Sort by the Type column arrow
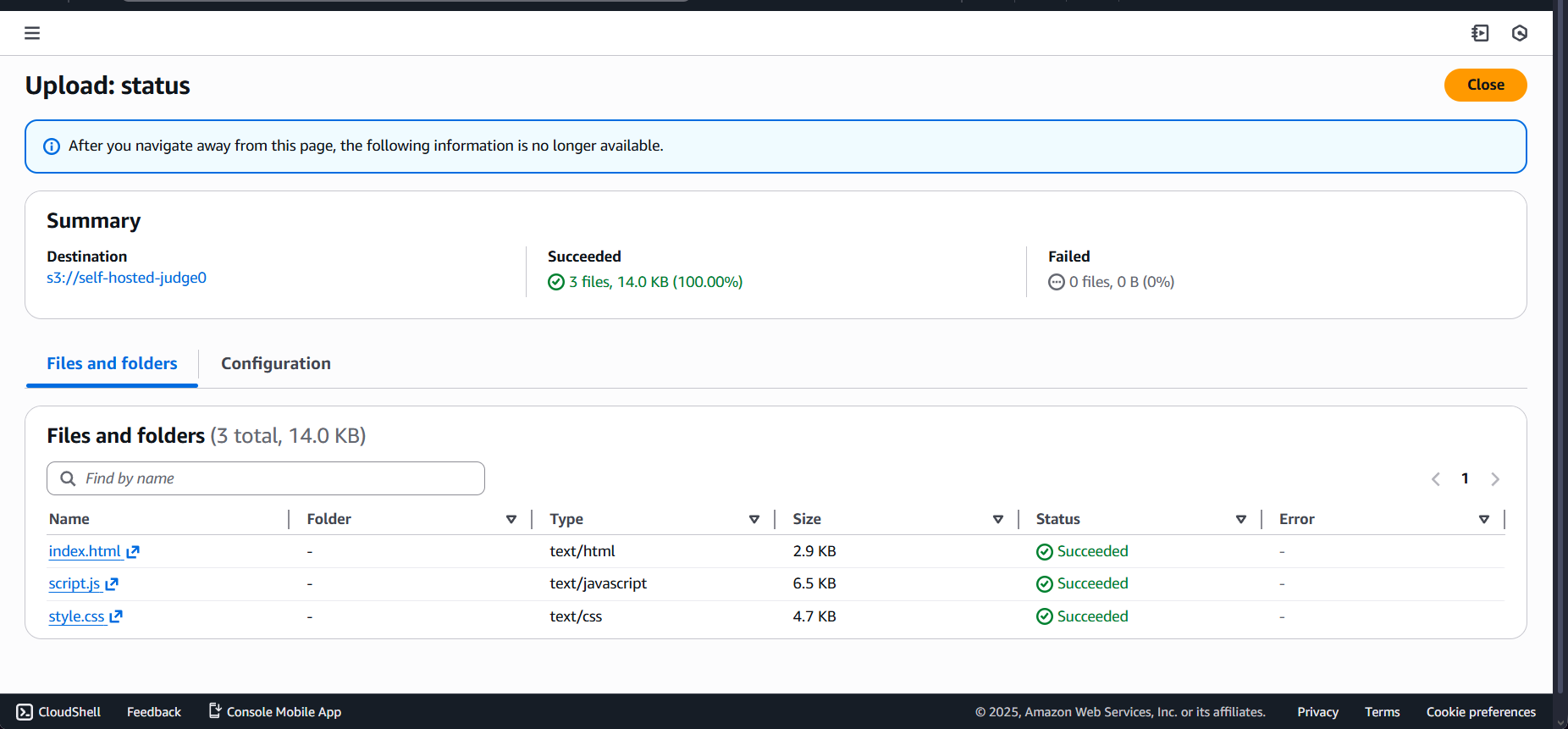 click(754, 519)
